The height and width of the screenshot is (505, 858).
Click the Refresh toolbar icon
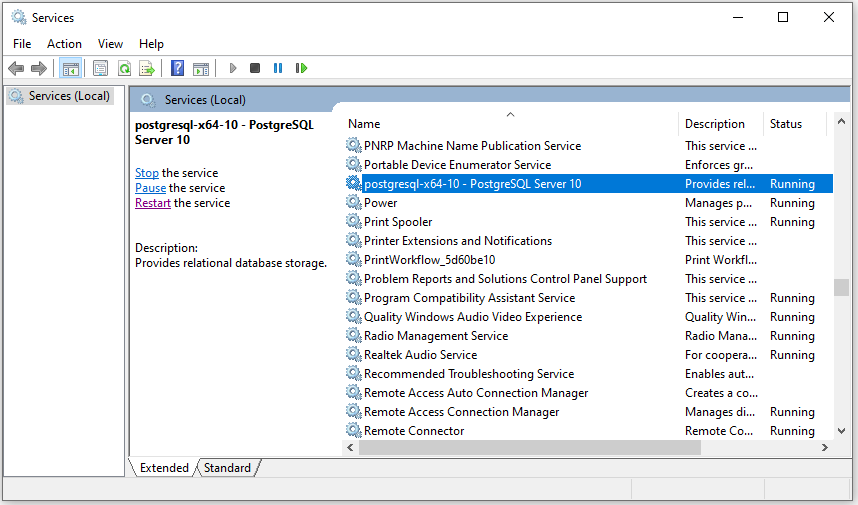point(124,68)
